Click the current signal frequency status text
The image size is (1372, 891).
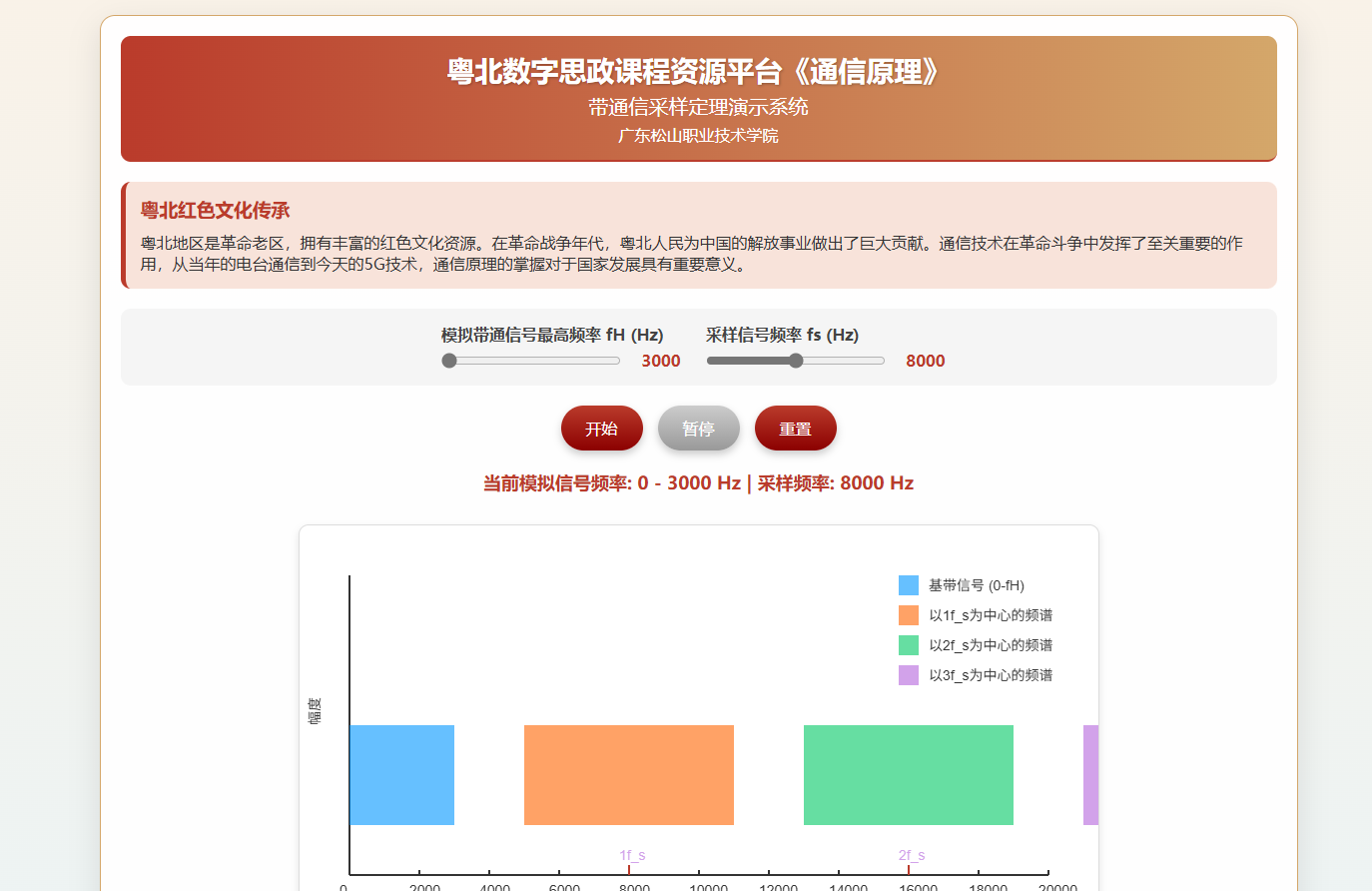coord(698,483)
